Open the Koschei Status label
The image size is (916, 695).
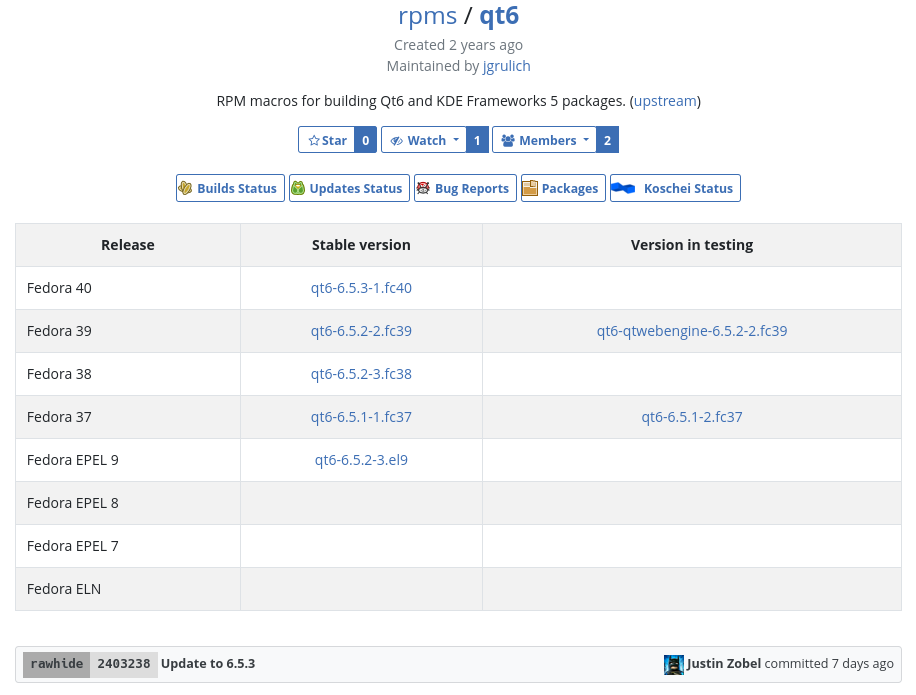pyautogui.click(x=688, y=189)
